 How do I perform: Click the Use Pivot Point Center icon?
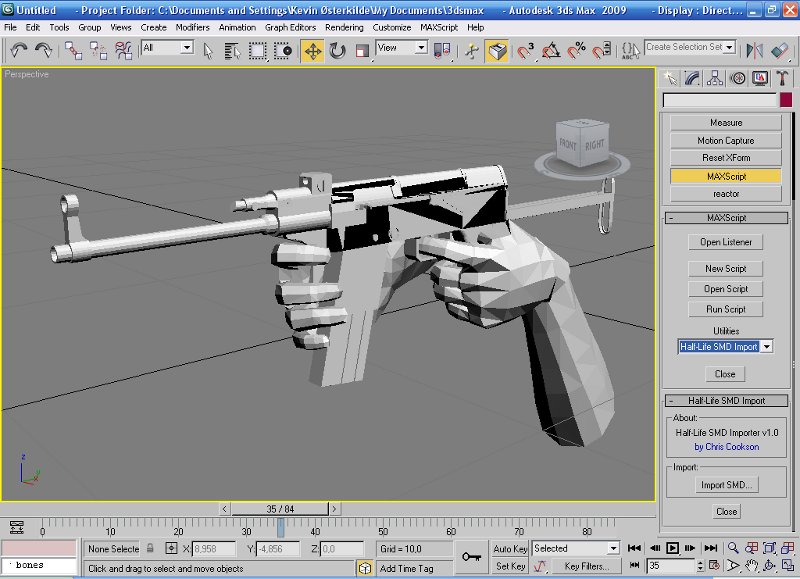[x=442, y=51]
